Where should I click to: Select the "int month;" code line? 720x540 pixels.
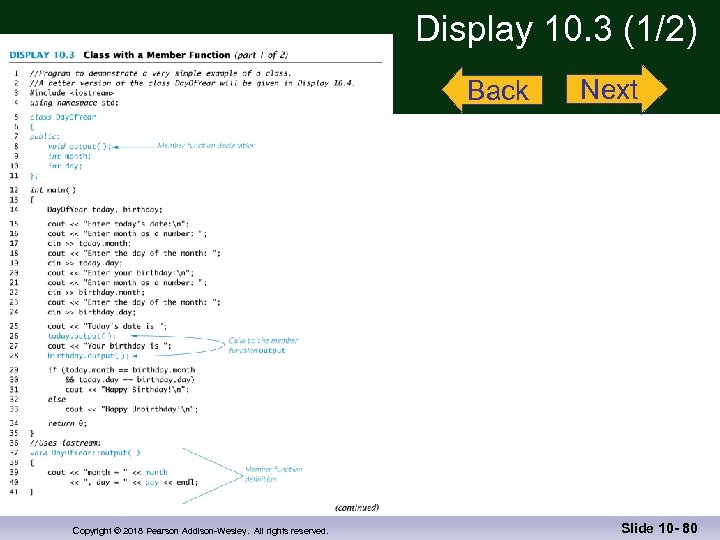(x=69, y=156)
